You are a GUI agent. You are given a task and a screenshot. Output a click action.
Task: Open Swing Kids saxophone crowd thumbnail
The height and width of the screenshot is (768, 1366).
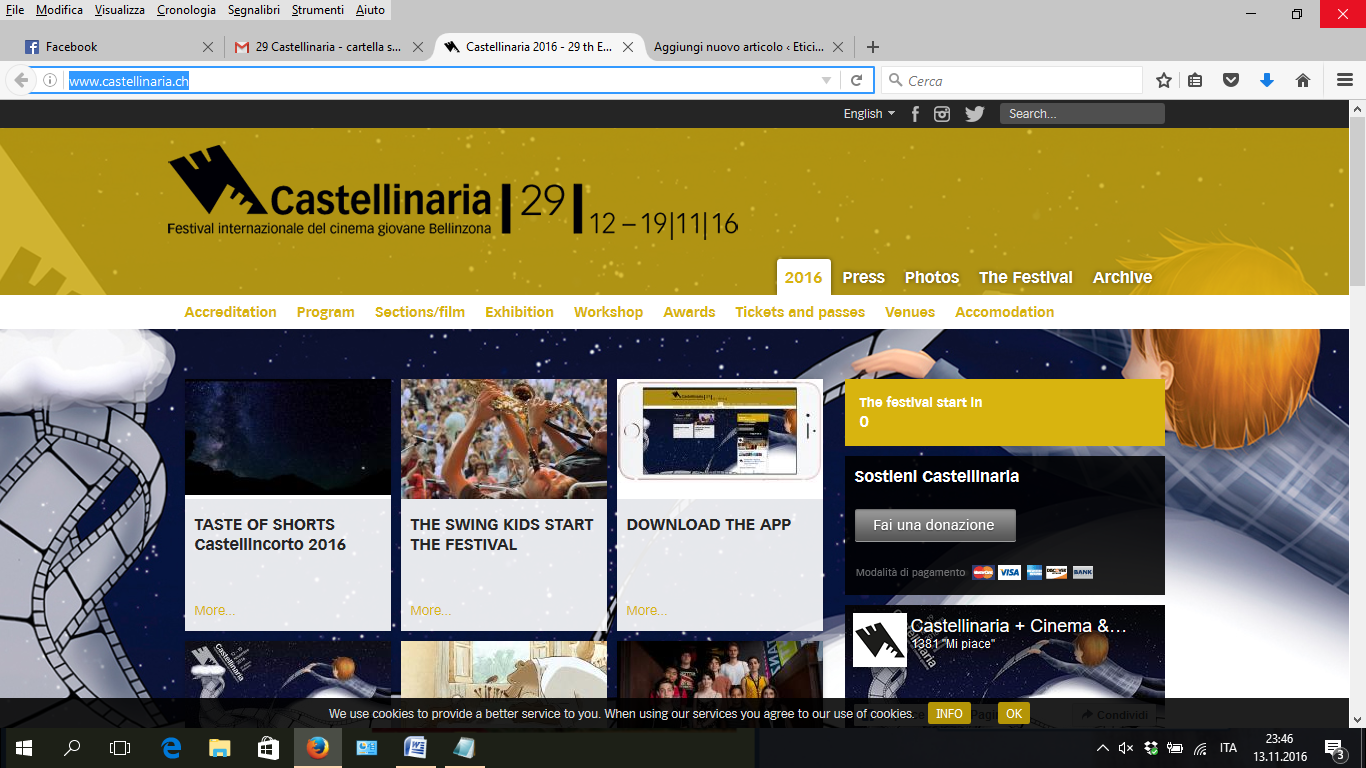click(x=504, y=438)
